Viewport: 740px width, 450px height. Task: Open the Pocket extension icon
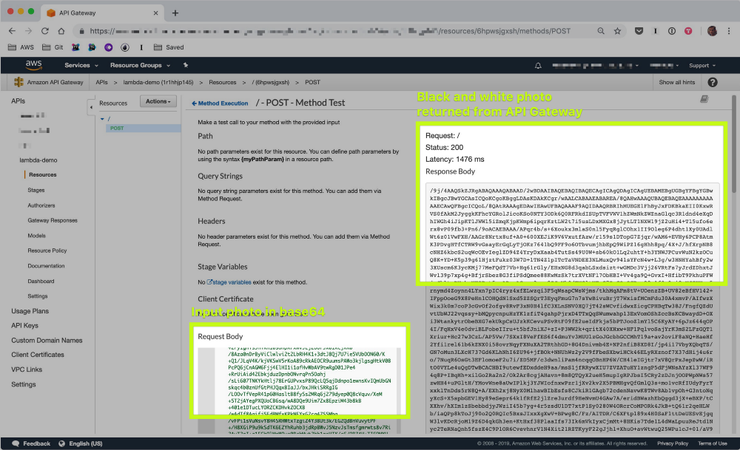[639, 31]
